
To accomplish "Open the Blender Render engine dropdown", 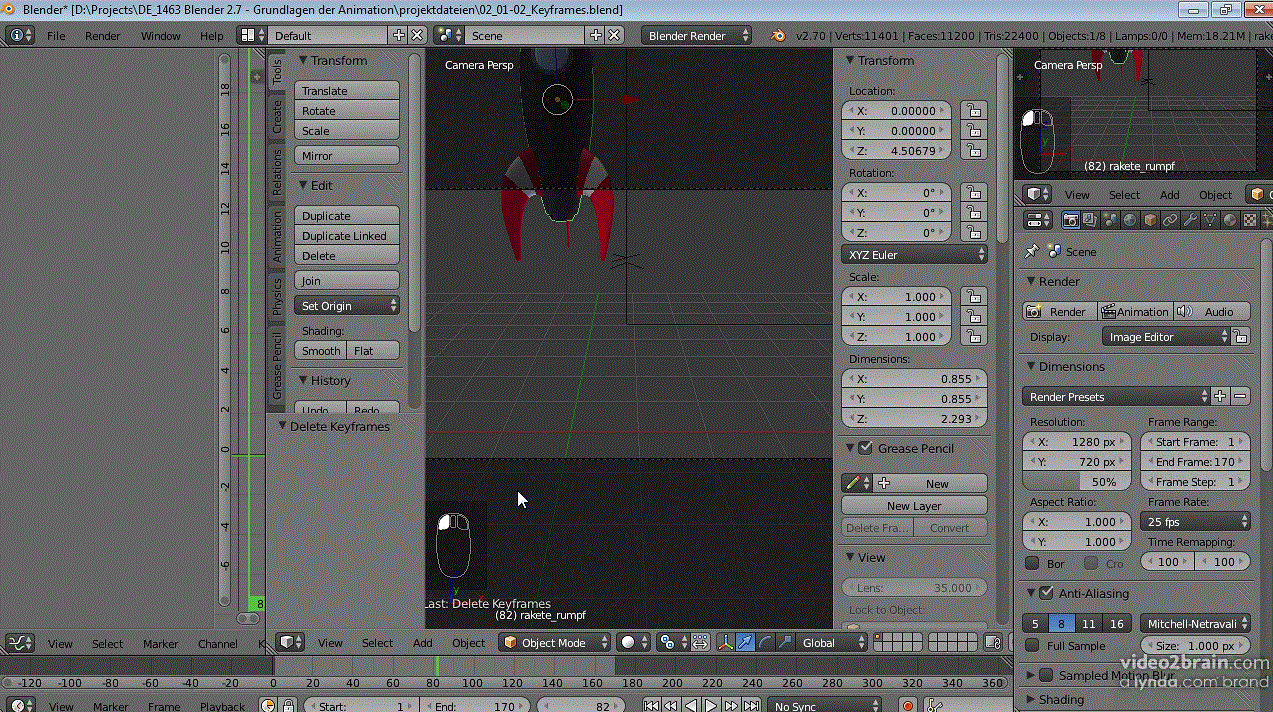I will pos(697,35).
